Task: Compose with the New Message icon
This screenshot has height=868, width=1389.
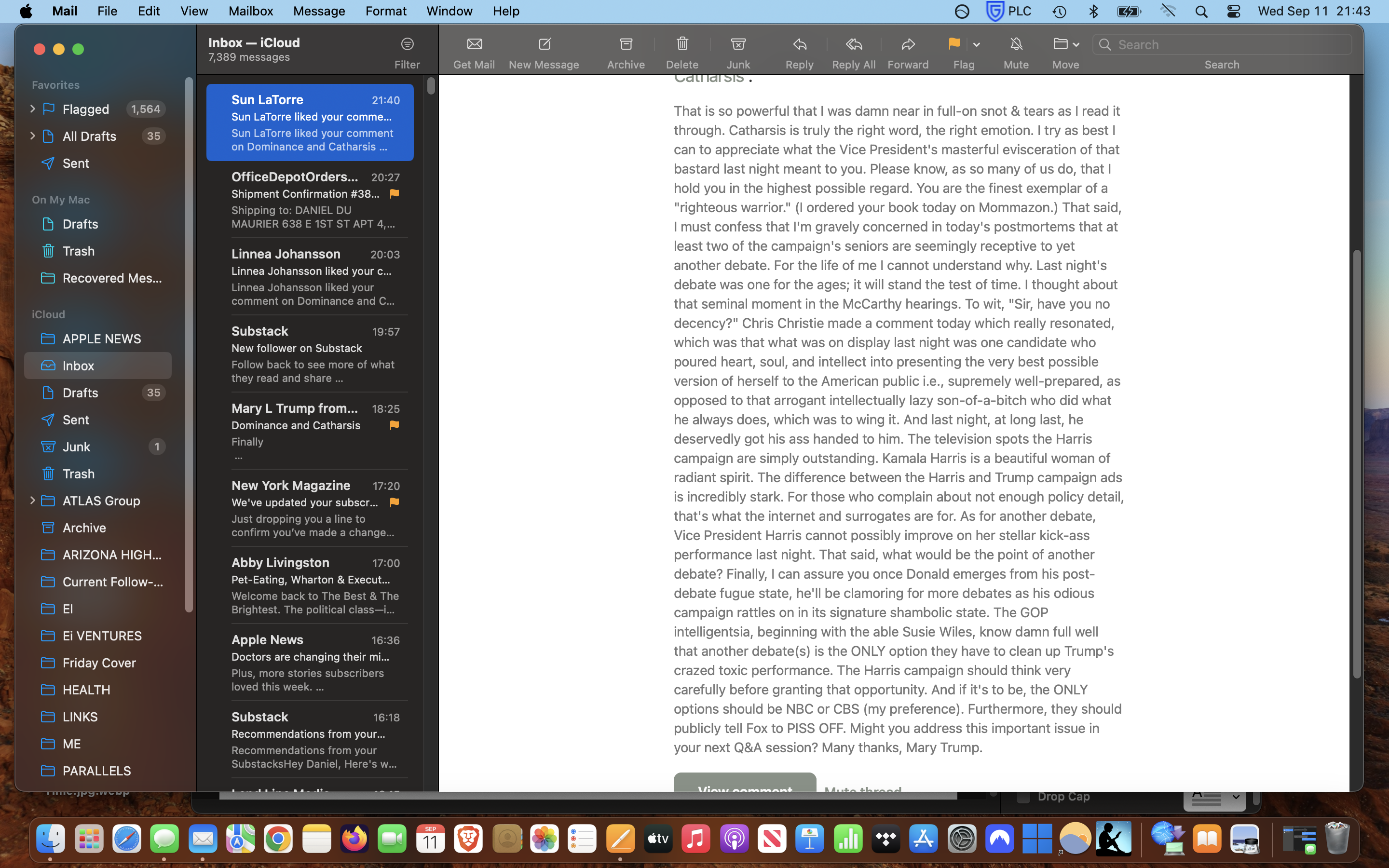Action: tap(544, 44)
